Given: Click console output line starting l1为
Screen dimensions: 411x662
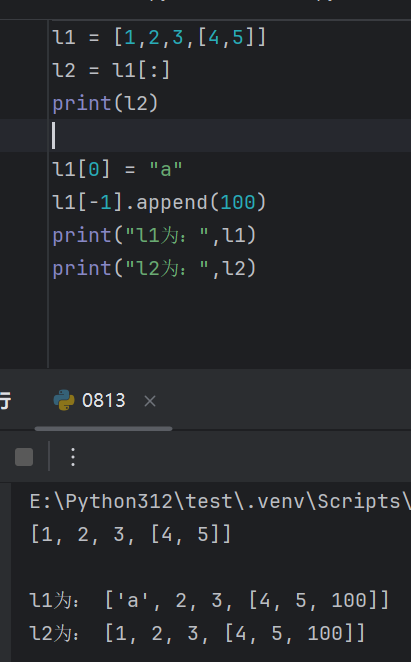Looking at the screenshot, I should (x=209, y=600).
